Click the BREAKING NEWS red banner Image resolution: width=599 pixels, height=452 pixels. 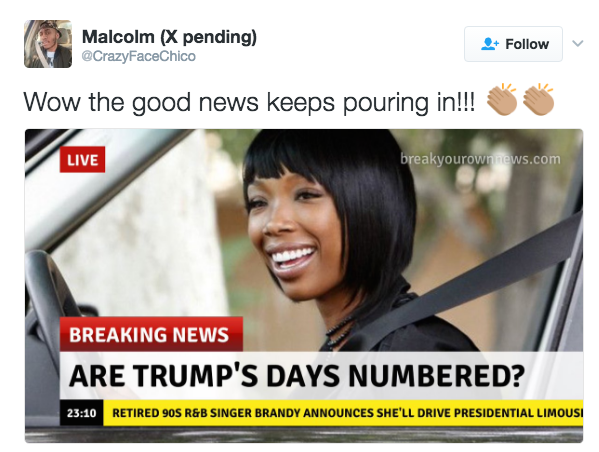[x=151, y=334]
